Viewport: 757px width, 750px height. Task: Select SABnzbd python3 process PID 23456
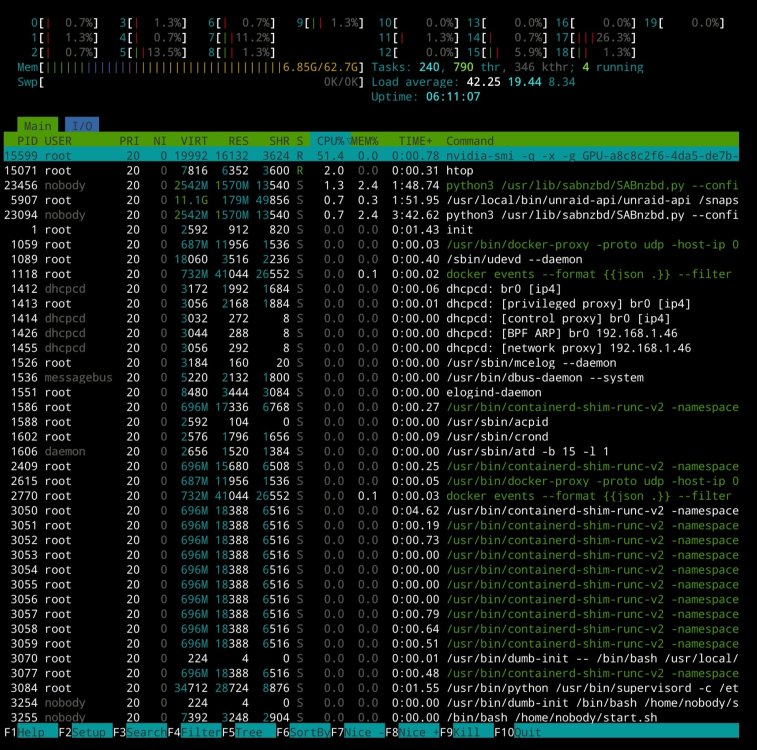(x=371, y=185)
